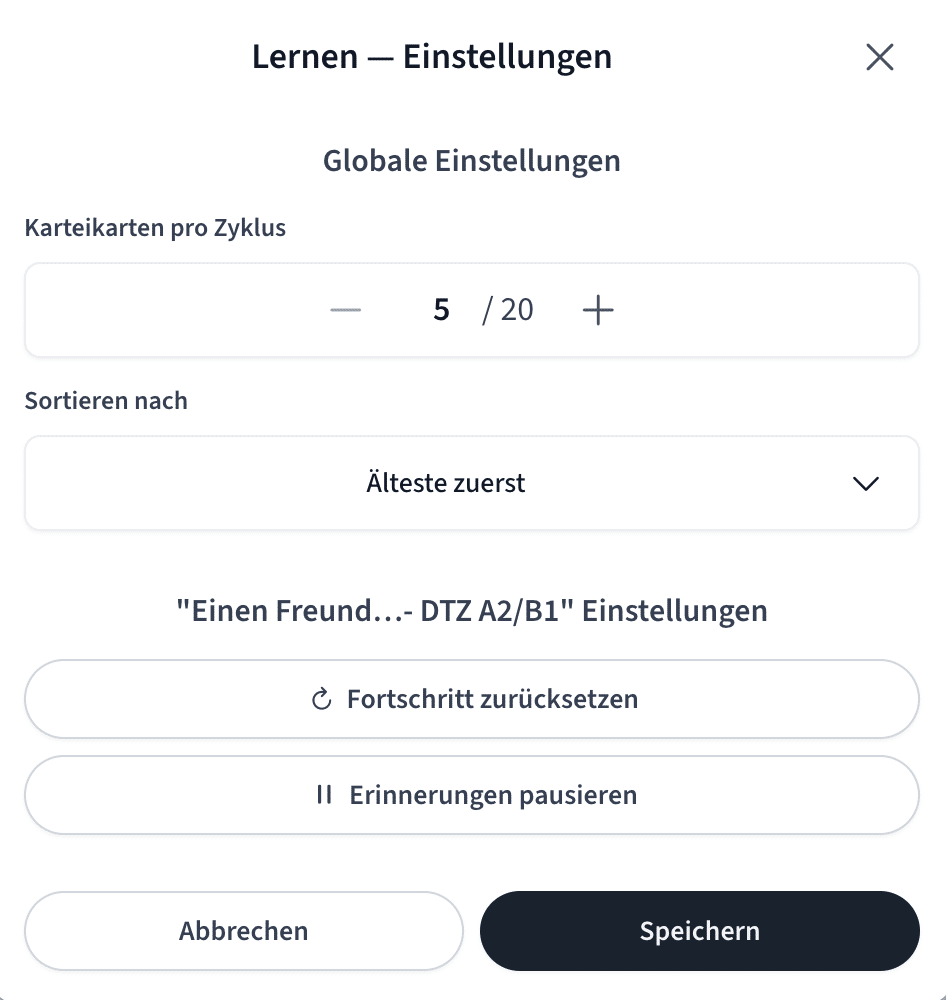This screenshot has height=1000, width=946.
Task: Cancel with the Abbrechen button
Action: (x=244, y=931)
